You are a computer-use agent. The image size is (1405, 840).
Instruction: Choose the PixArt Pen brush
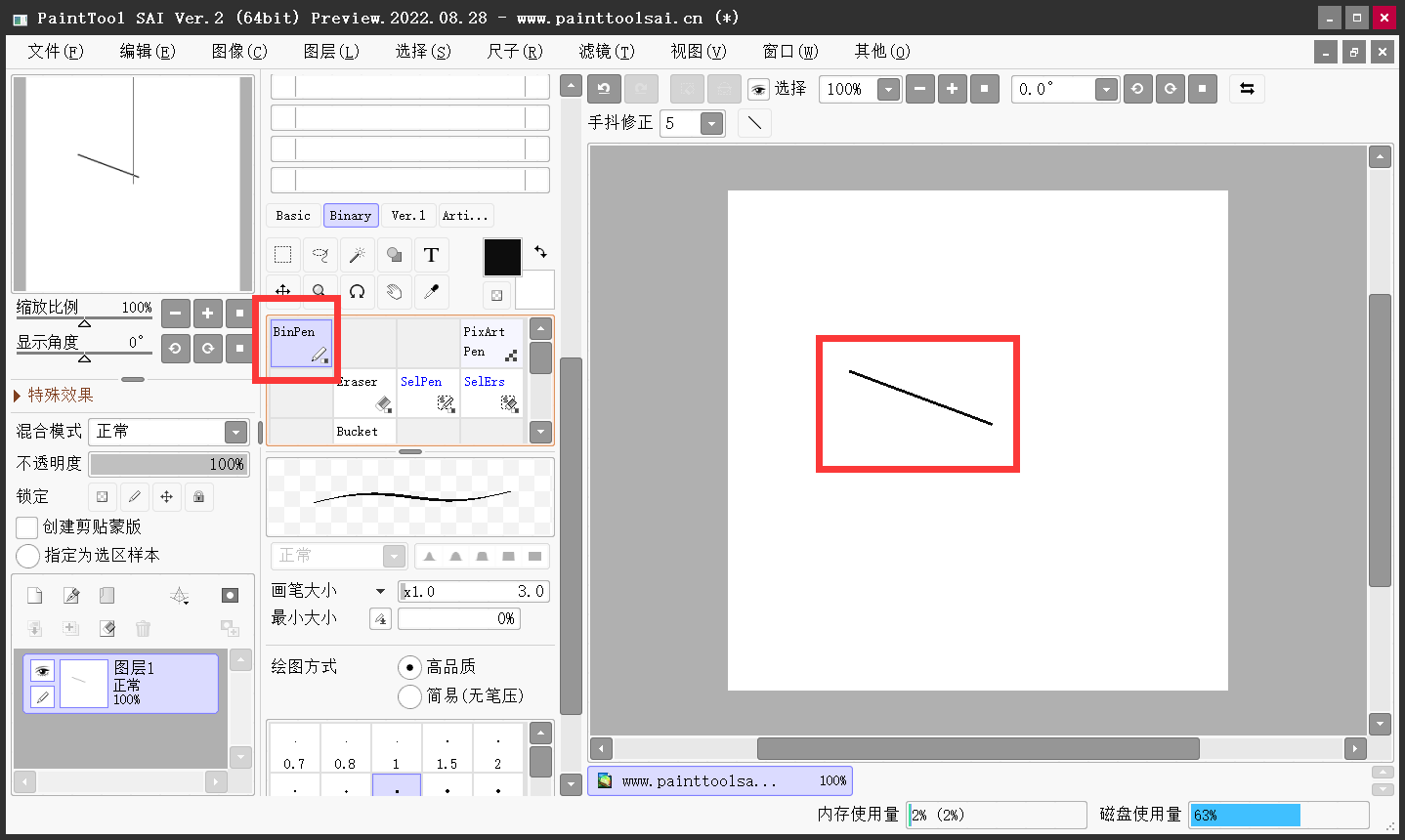pyautogui.click(x=491, y=344)
